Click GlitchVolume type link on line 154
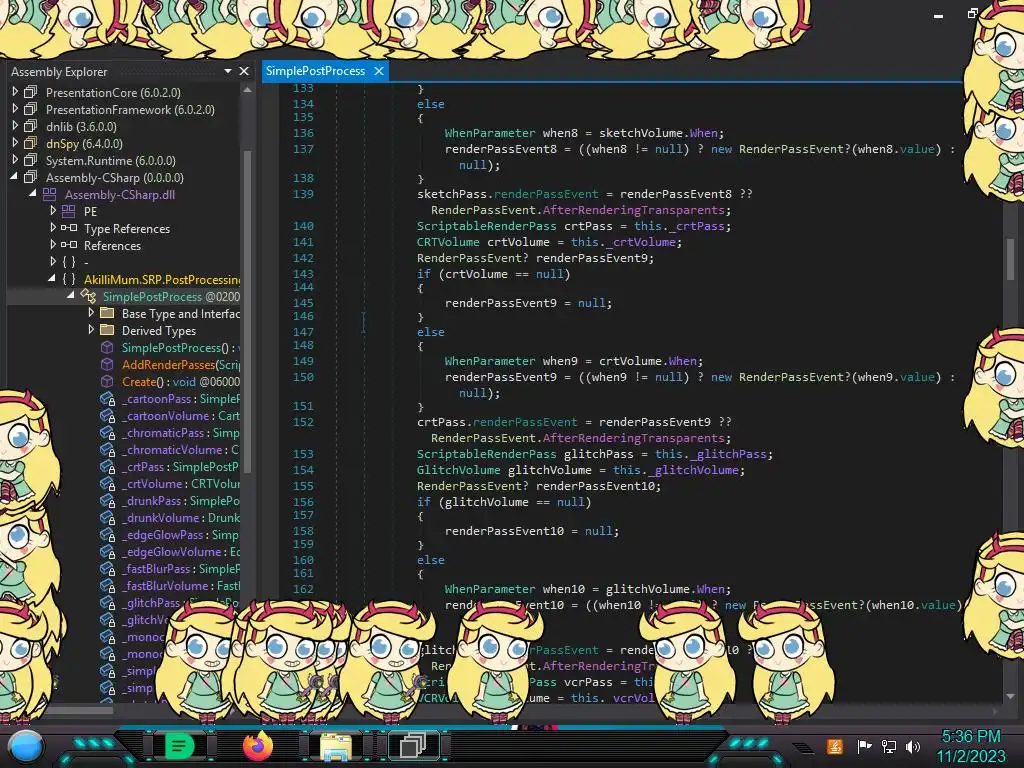 [458, 470]
